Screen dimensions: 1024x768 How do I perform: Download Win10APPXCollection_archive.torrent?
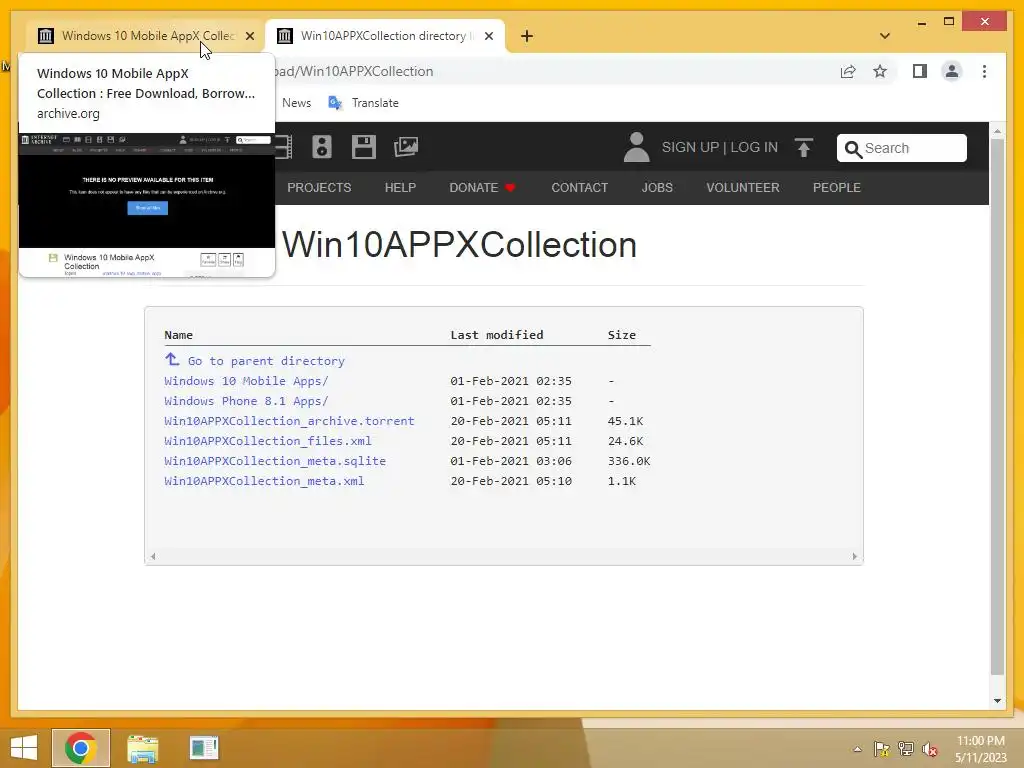pos(289,421)
